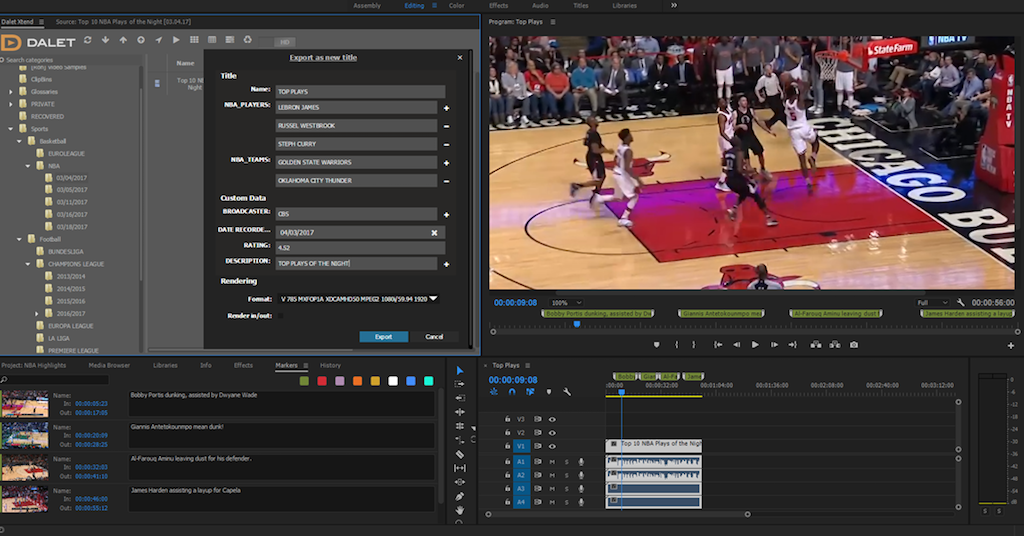The height and width of the screenshot is (536, 1024).
Task: Switch to the Effects workspace tab
Action: (x=498, y=5)
